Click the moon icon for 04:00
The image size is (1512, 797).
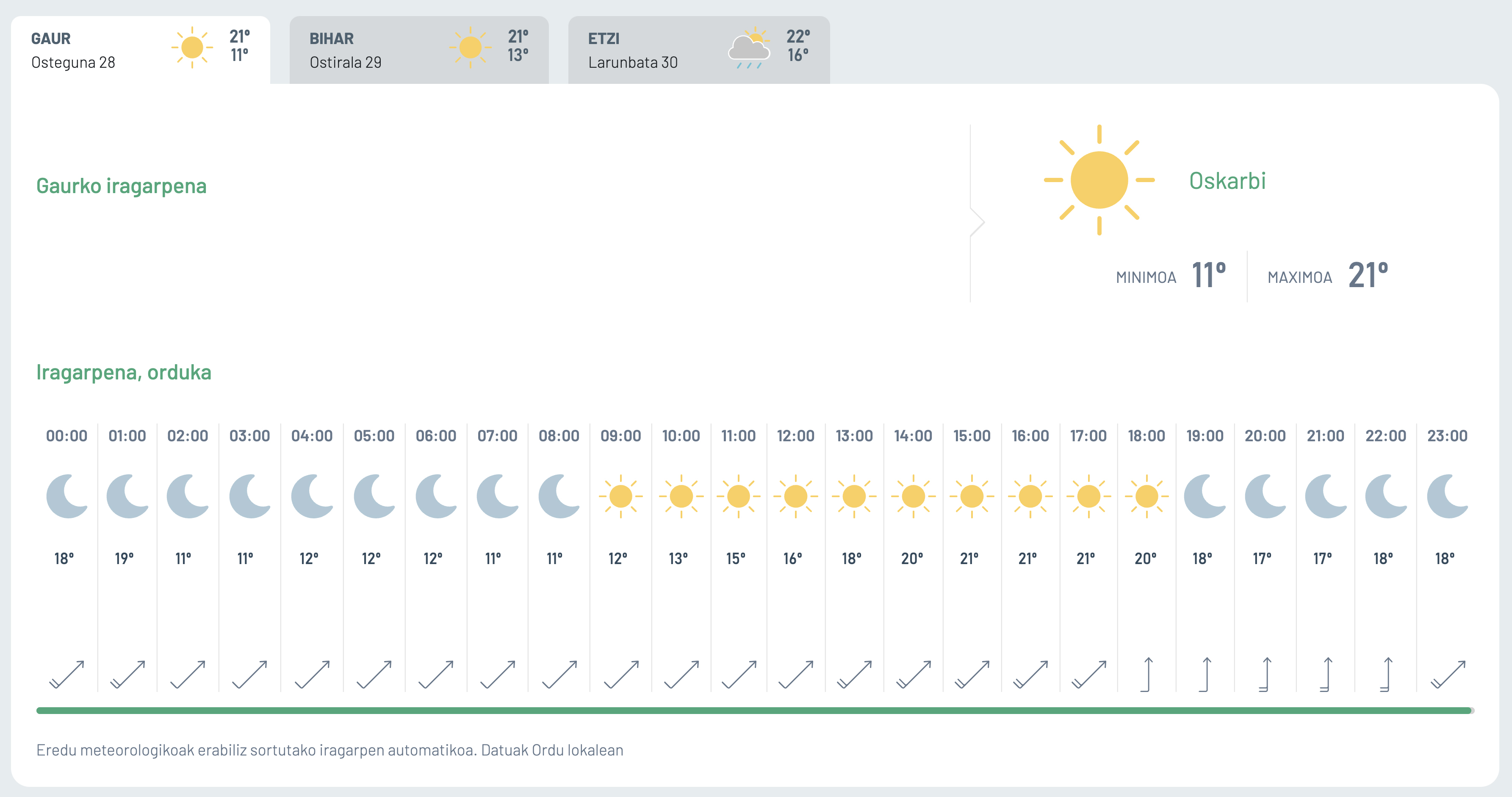pos(312,496)
